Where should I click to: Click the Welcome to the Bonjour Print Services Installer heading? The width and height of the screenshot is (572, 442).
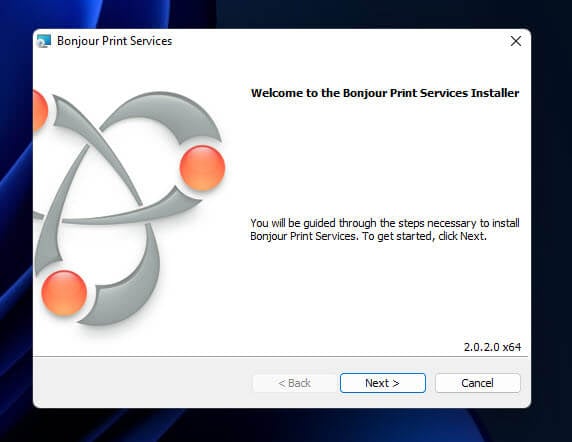tap(385, 93)
